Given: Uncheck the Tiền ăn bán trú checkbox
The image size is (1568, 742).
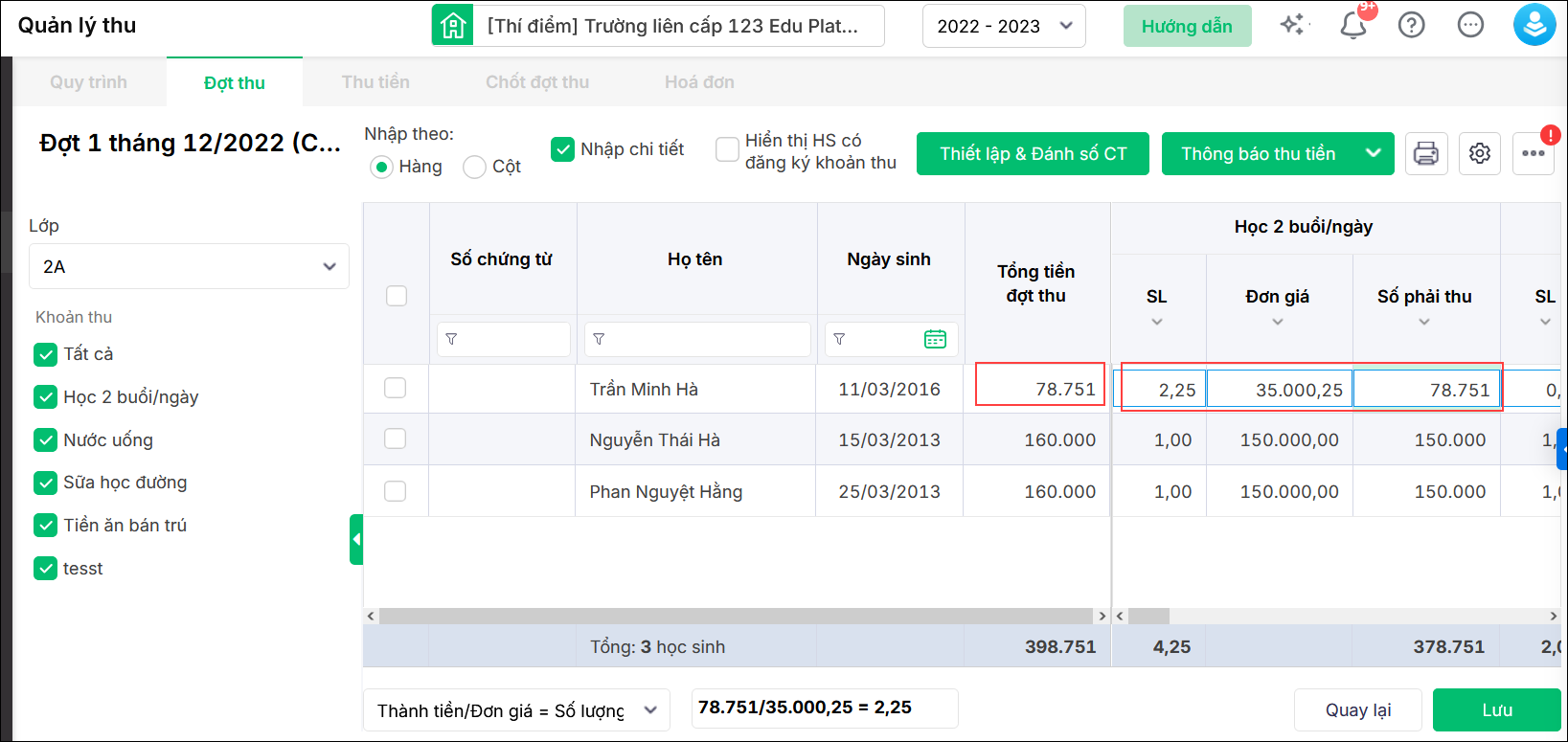Looking at the screenshot, I should [x=45, y=525].
